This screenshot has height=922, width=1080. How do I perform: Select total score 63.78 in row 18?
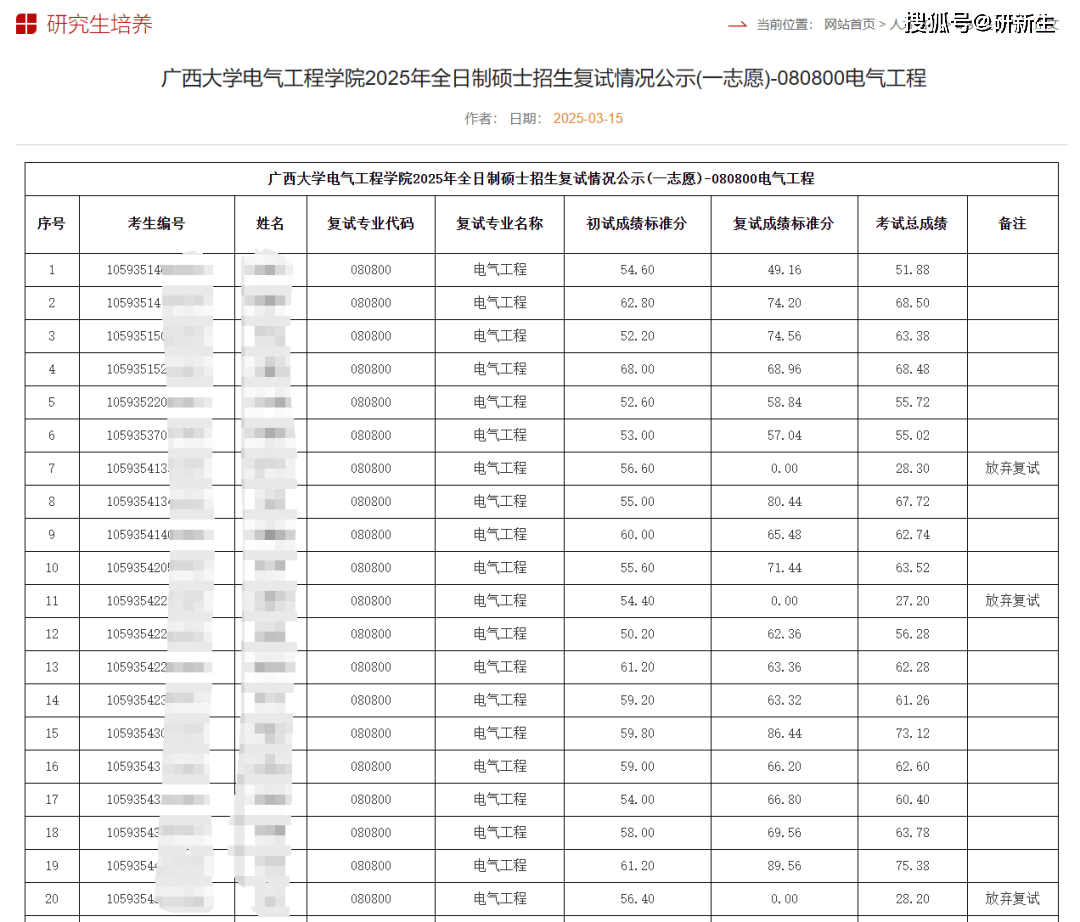point(912,832)
